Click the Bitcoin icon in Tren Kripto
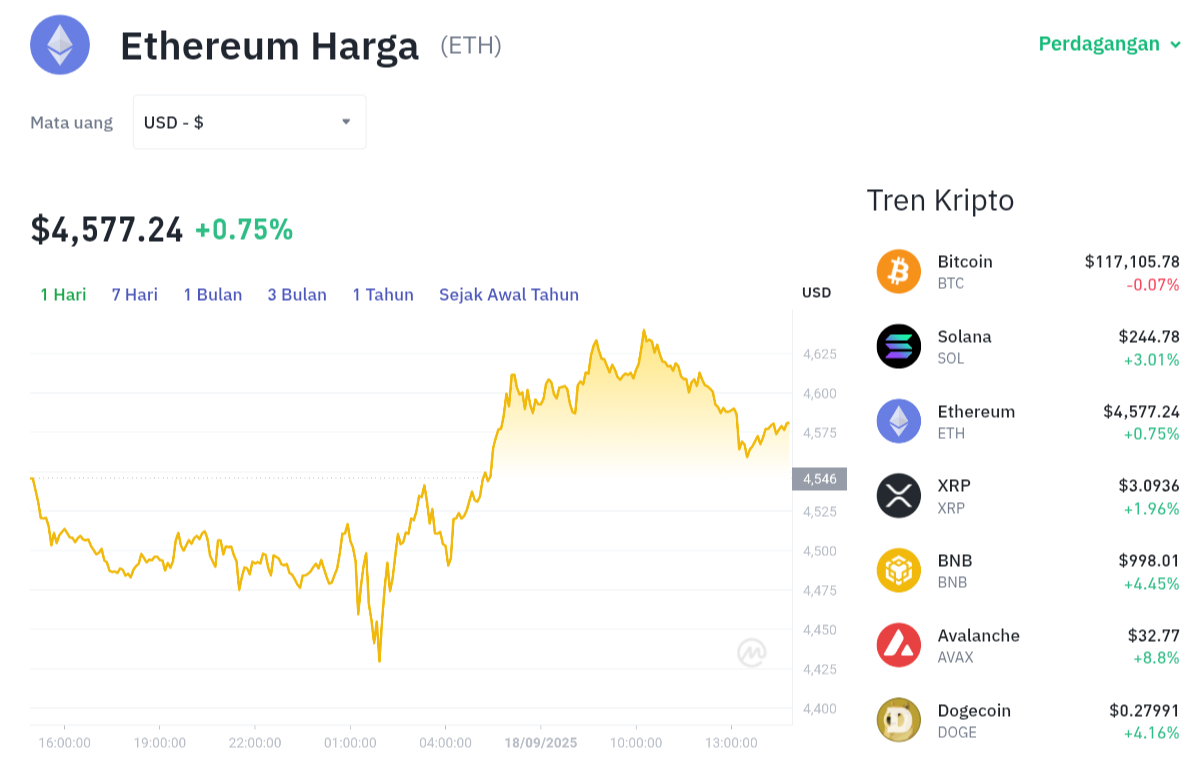 (x=899, y=272)
